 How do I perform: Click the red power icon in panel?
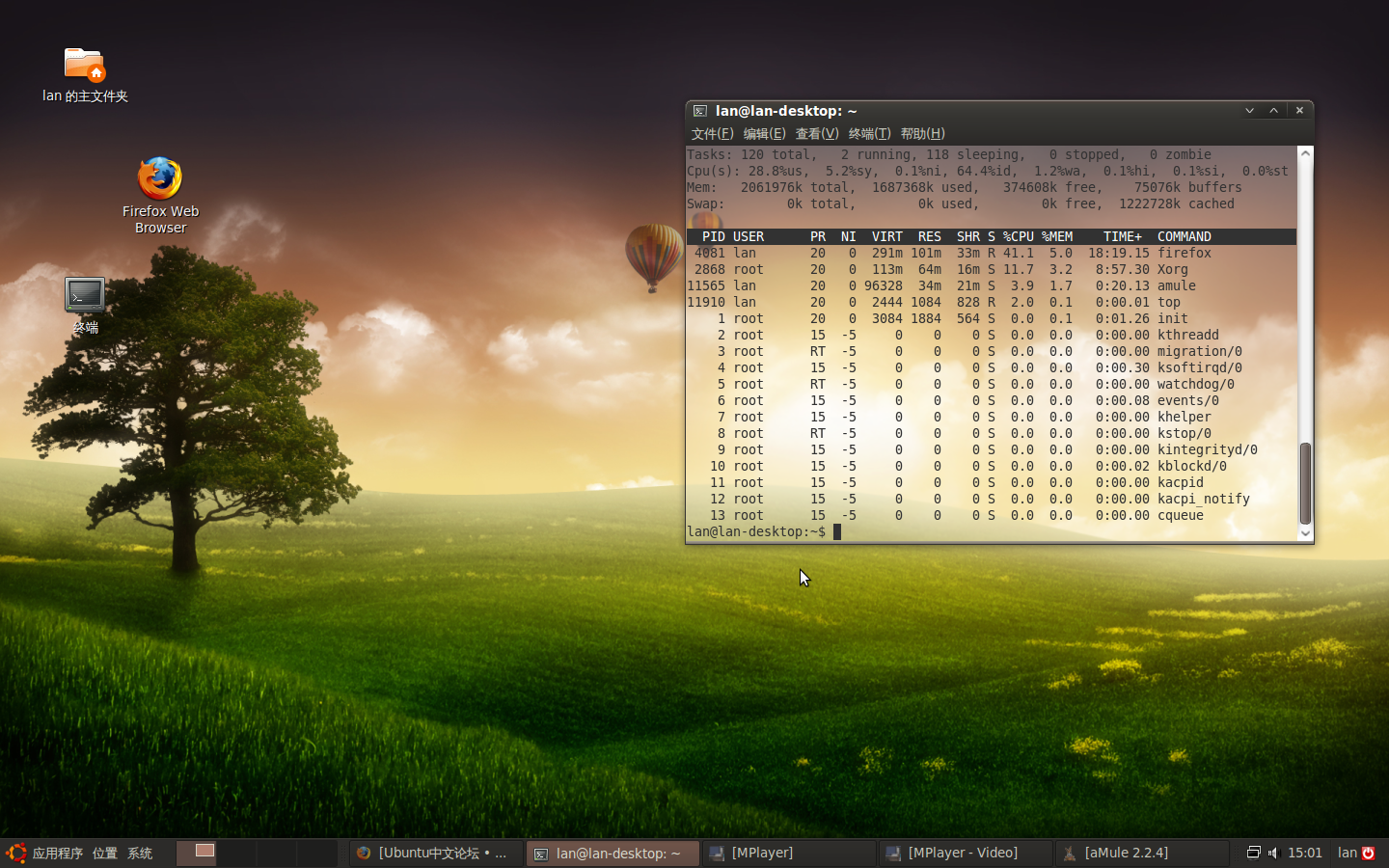pyautogui.click(x=1368, y=853)
